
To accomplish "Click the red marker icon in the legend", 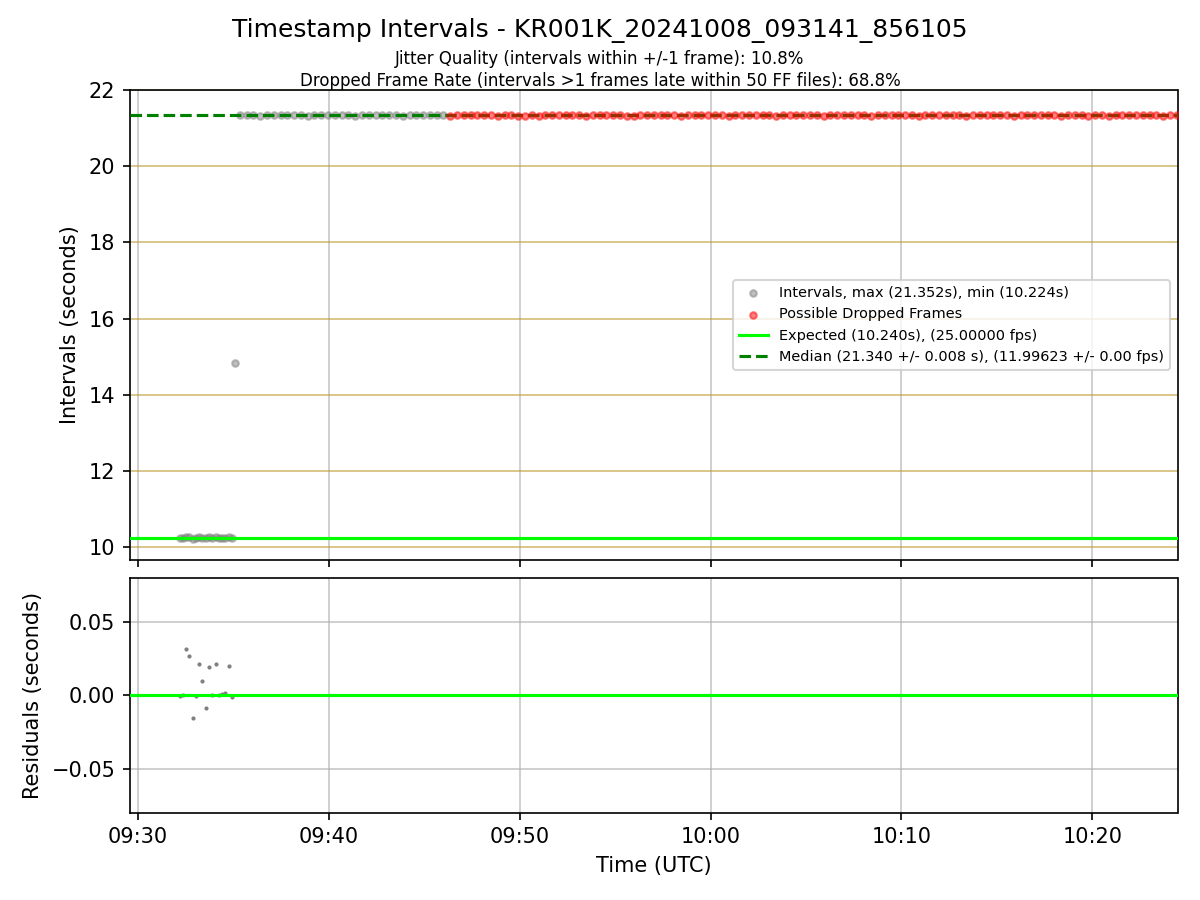I will coord(753,314).
